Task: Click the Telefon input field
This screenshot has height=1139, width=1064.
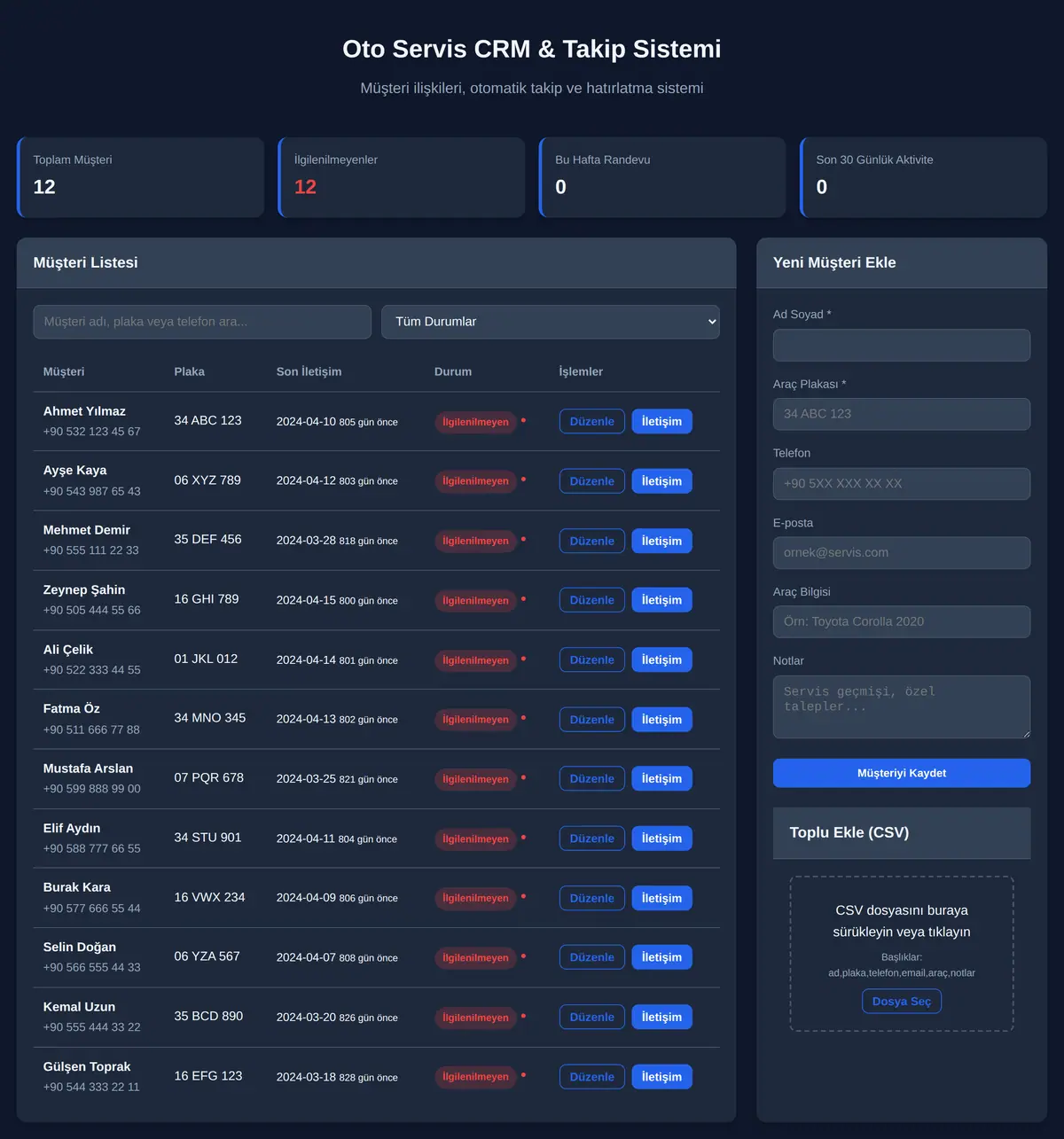Action: pyautogui.click(x=902, y=484)
